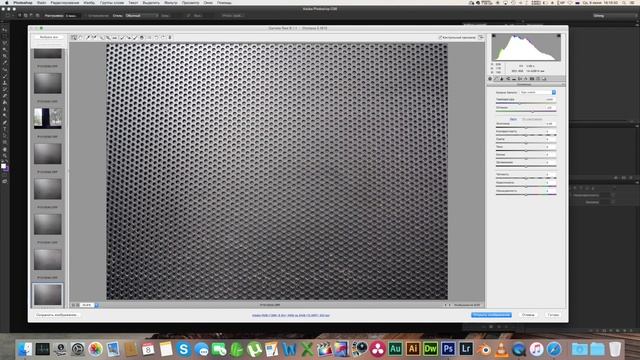The width and height of the screenshot is (640, 360).
Task: Click the Температура value field
Action: 550,99
